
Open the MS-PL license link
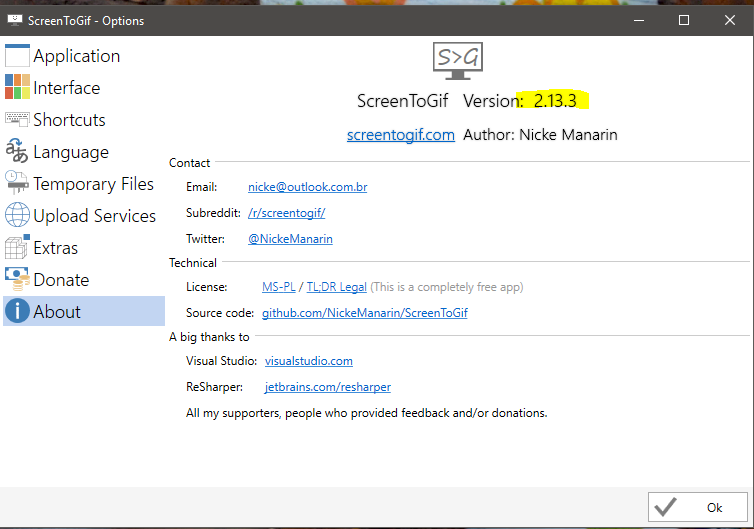pos(278,287)
